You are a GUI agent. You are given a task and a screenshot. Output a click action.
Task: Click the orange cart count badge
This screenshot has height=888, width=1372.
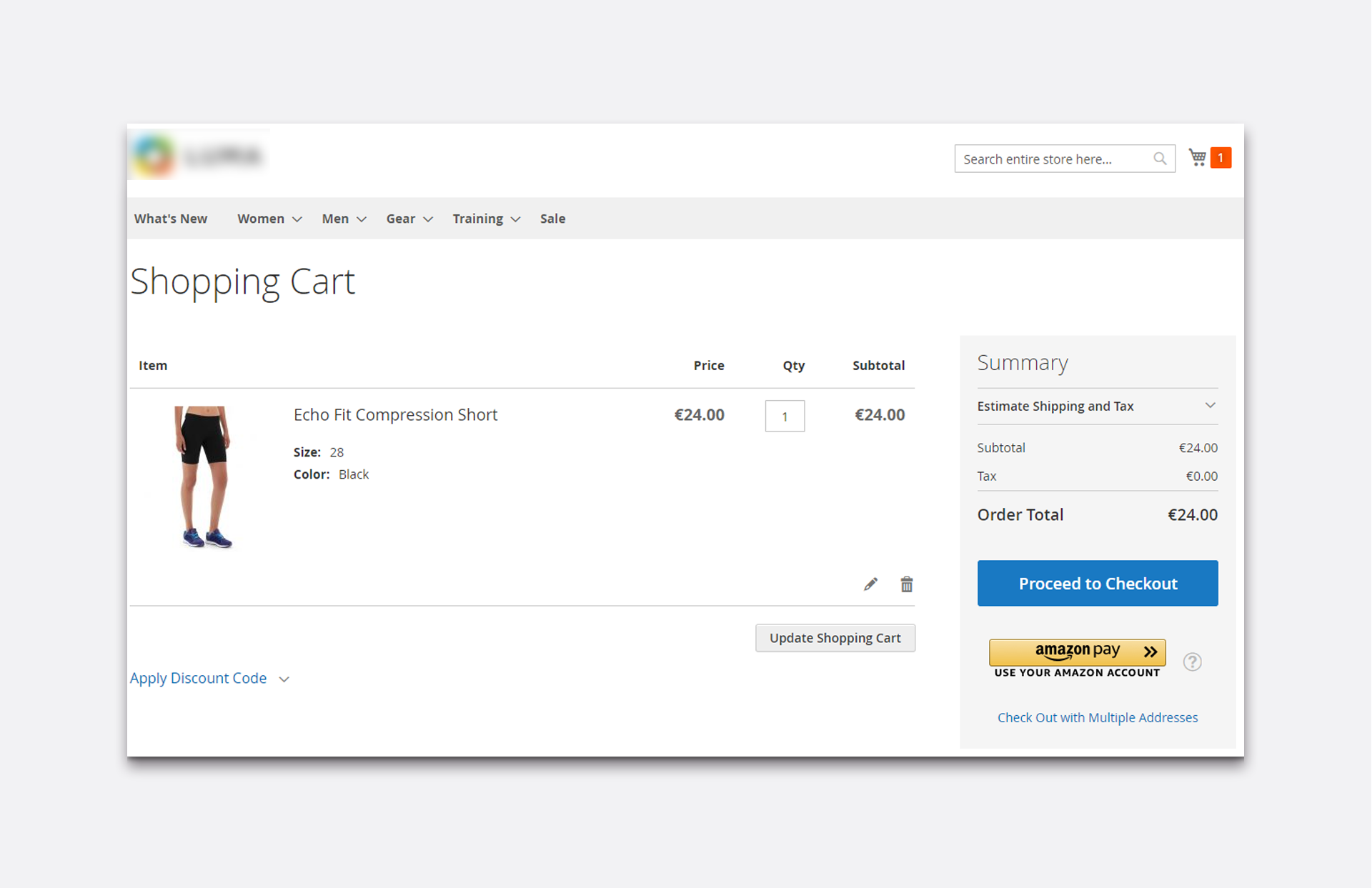click(x=1221, y=157)
